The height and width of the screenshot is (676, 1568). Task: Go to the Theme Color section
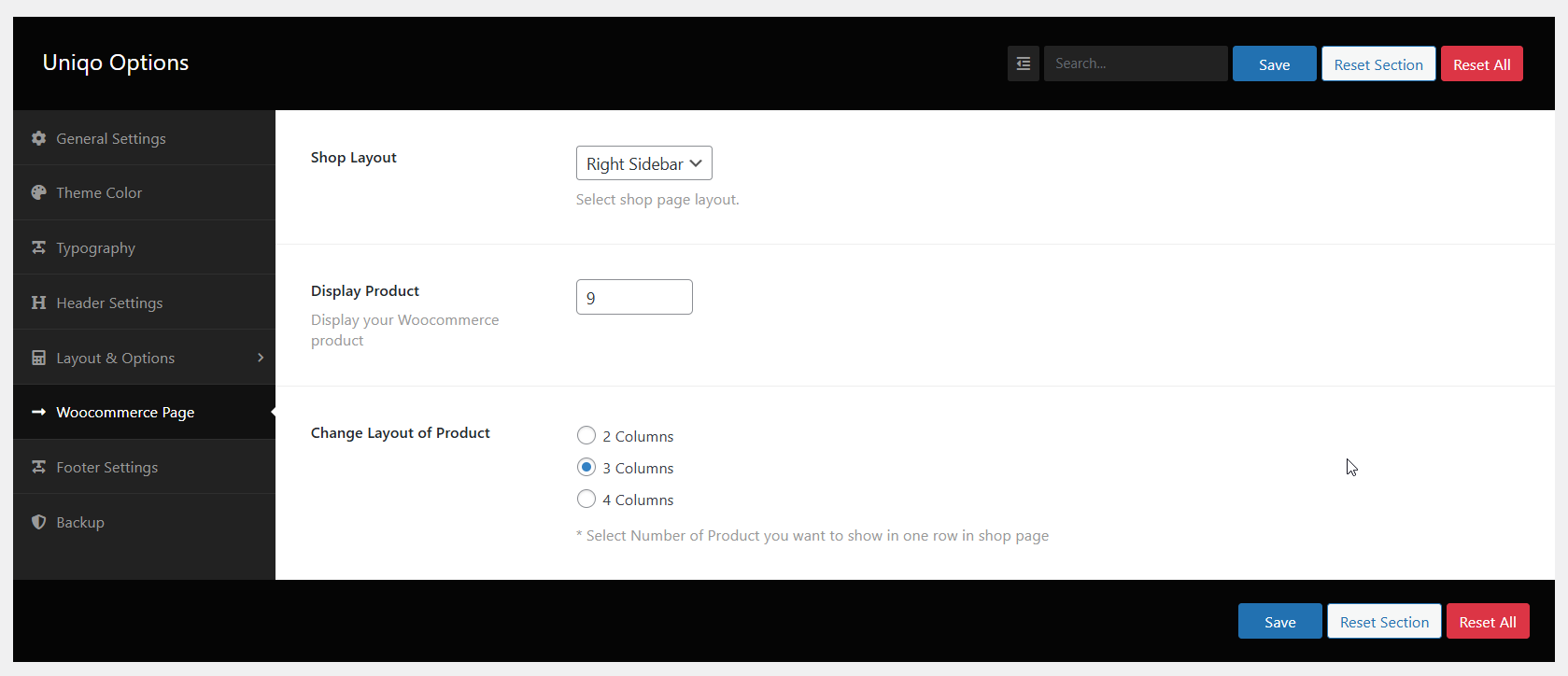click(x=99, y=192)
